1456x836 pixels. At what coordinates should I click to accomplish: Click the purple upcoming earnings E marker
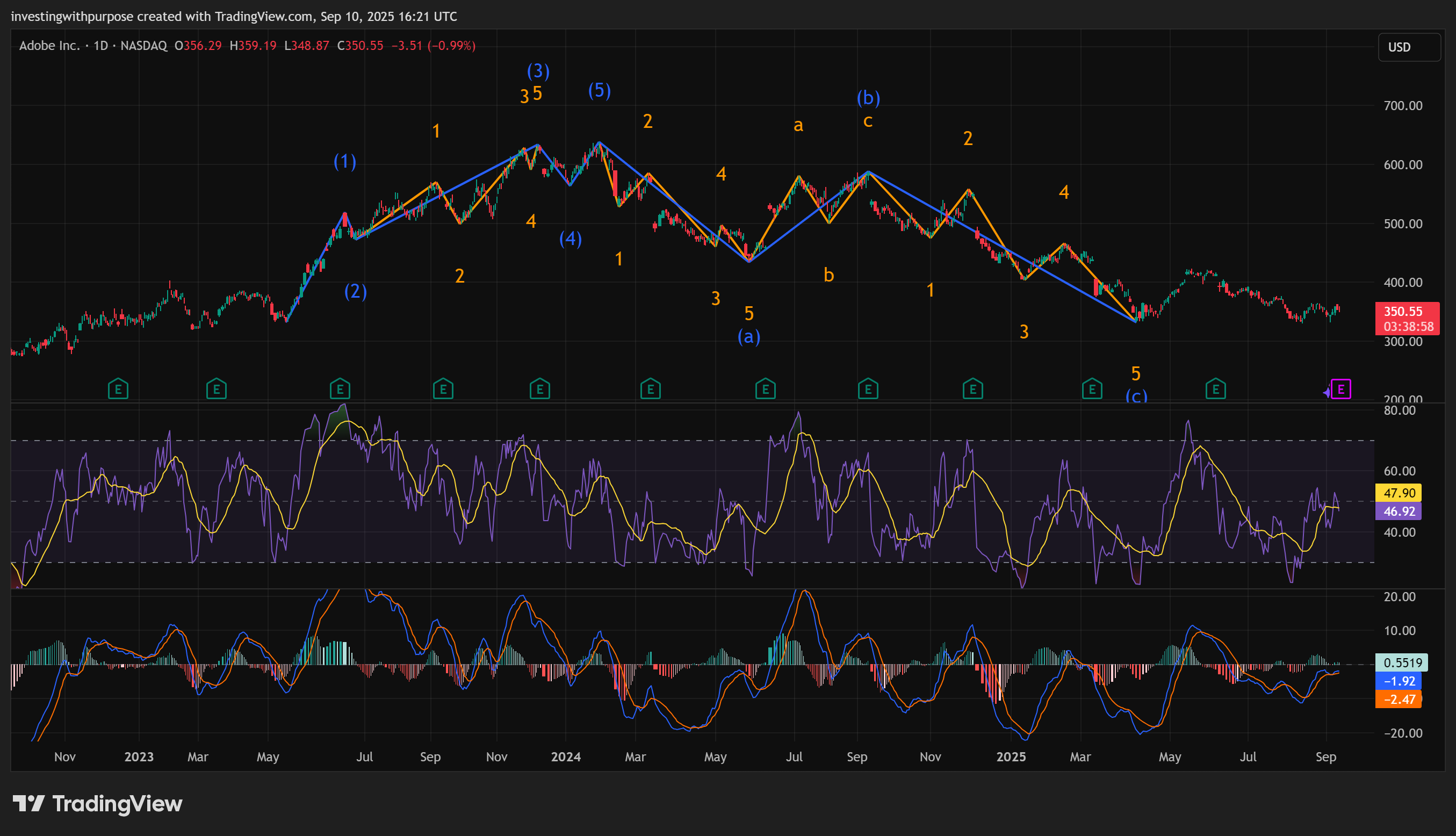tap(1340, 390)
